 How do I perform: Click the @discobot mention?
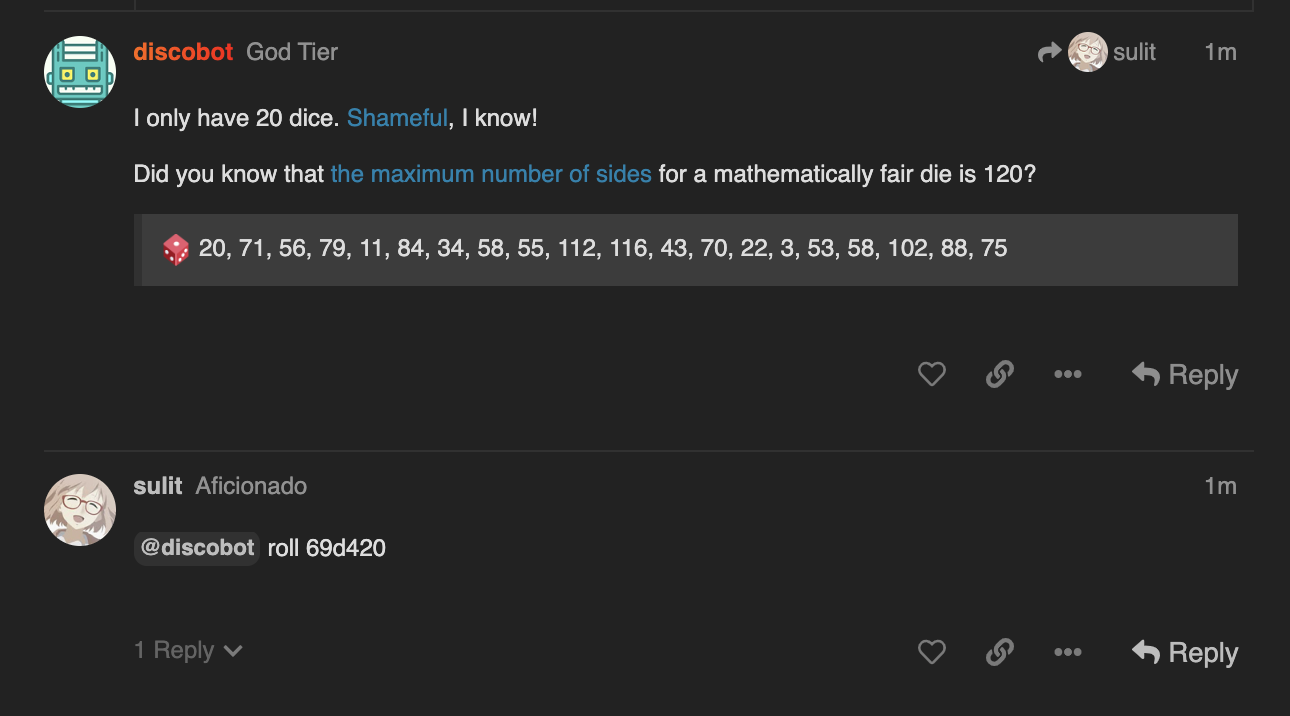[x=197, y=548]
